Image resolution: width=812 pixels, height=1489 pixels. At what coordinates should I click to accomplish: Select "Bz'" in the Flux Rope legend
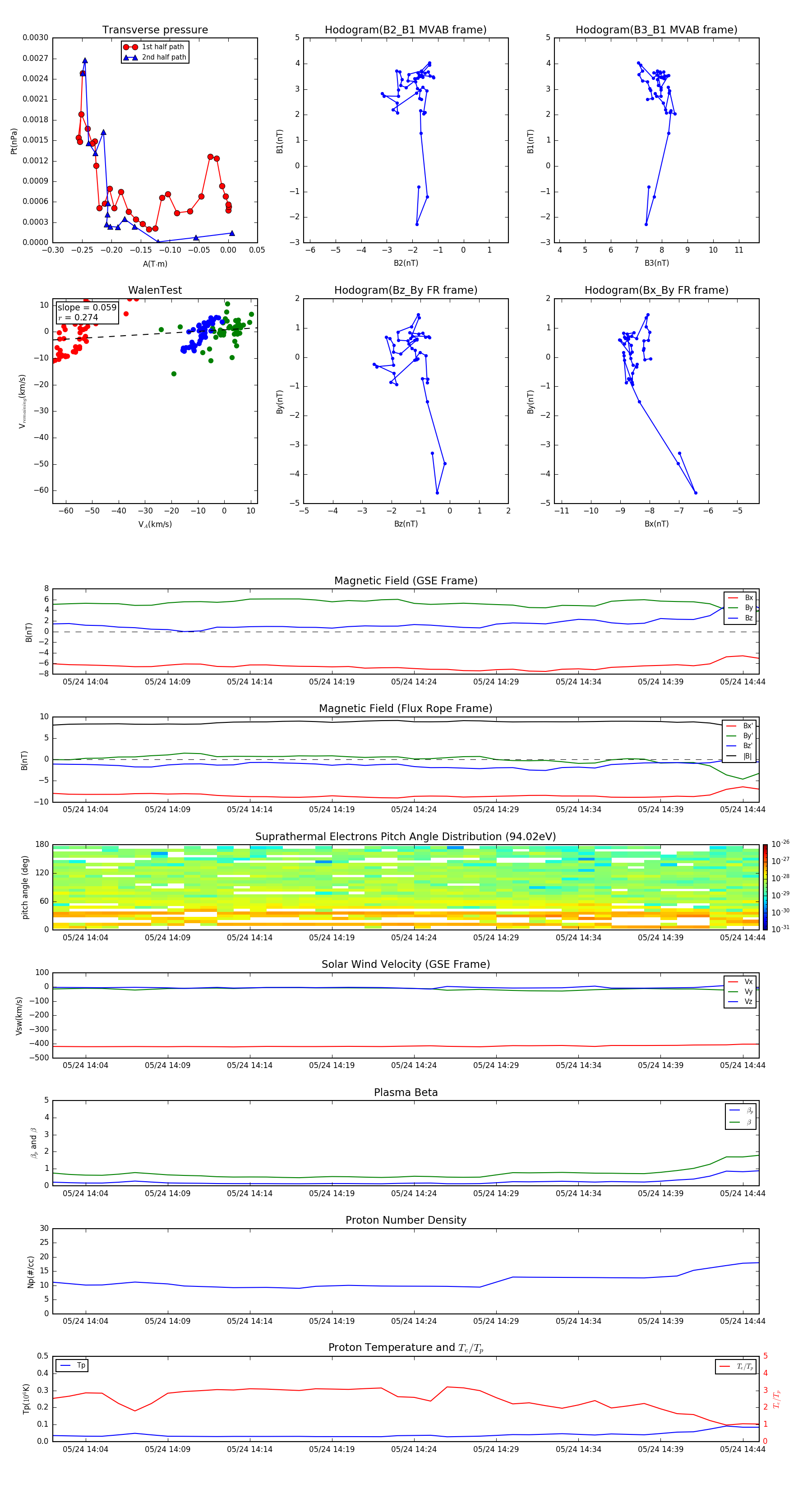pyautogui.click(x=740, y=746)
